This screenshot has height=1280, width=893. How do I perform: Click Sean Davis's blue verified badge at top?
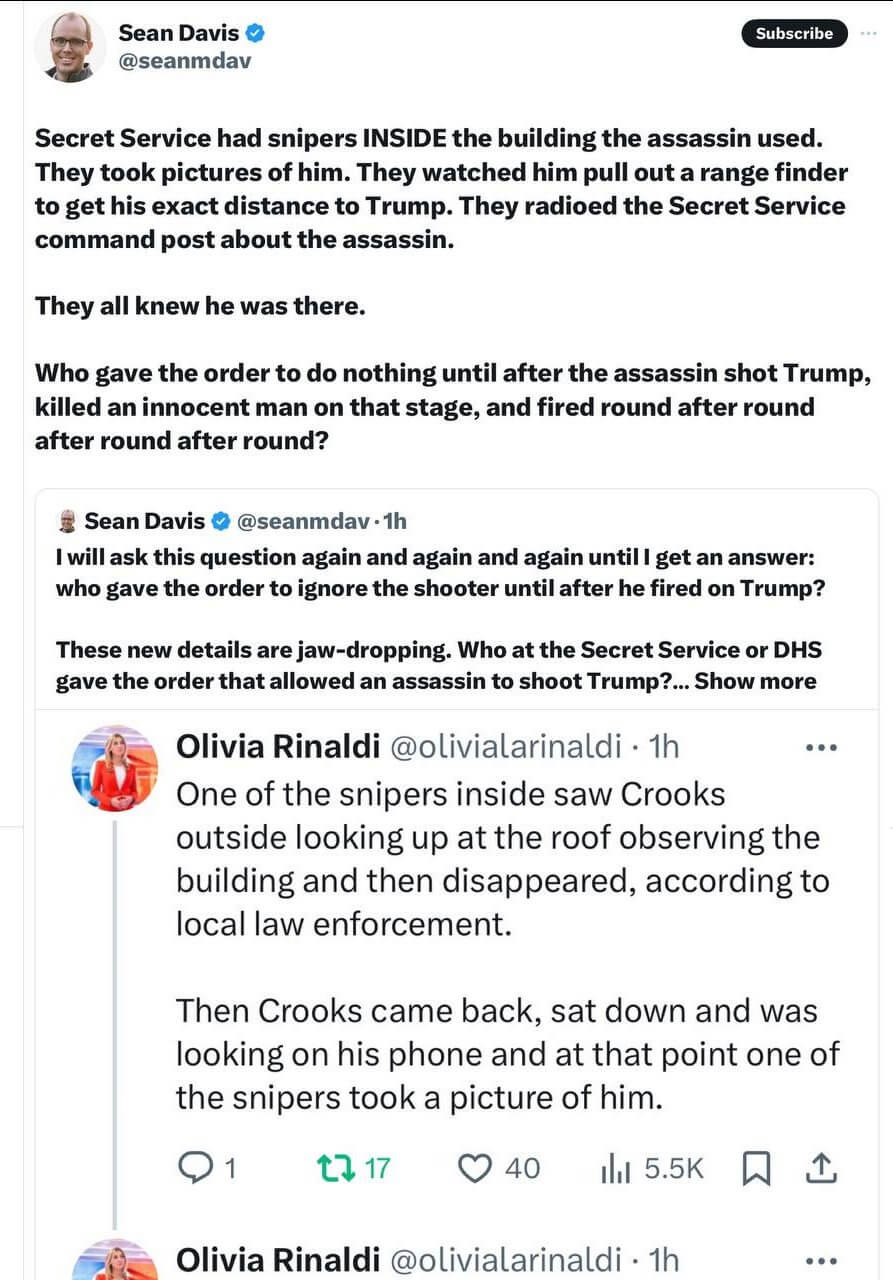[256, 33]
